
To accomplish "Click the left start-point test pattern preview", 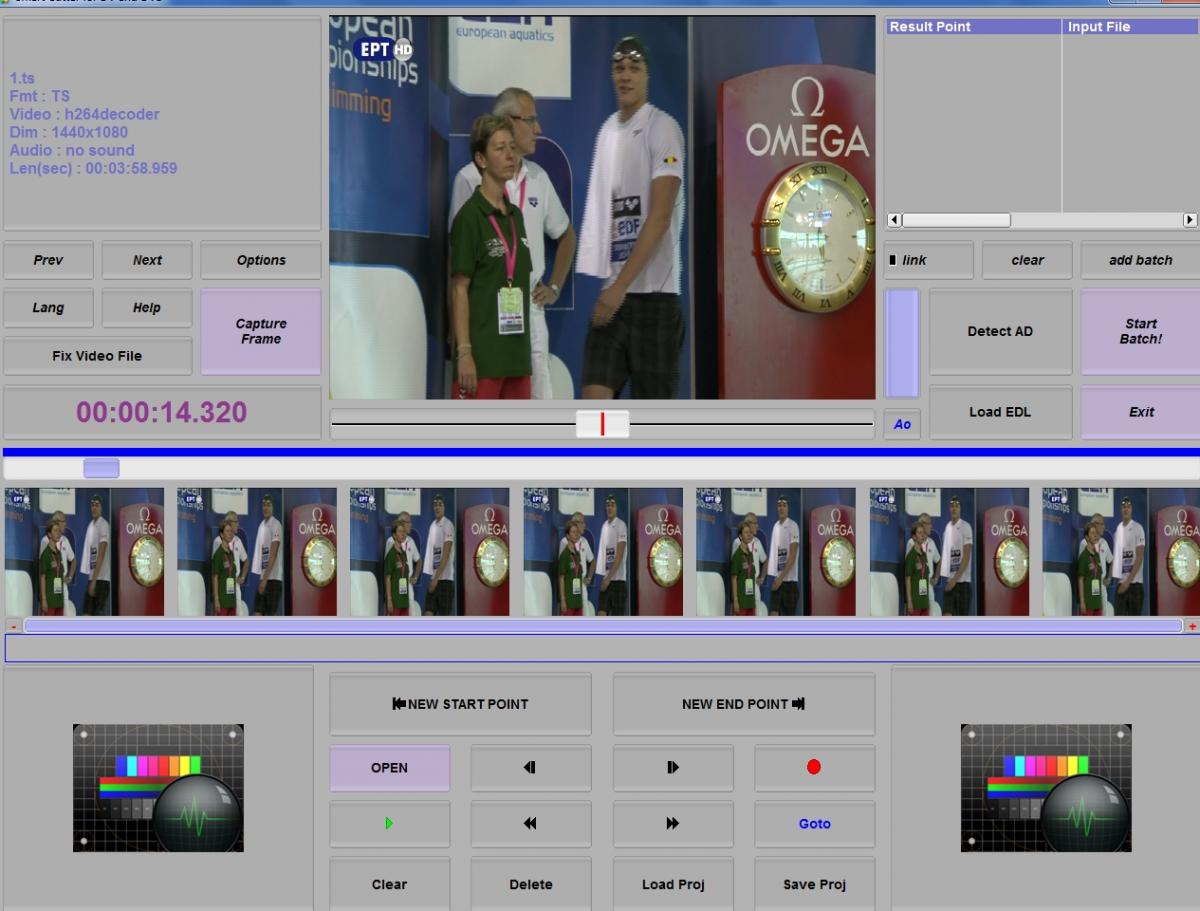I will (x=158, y=788).
